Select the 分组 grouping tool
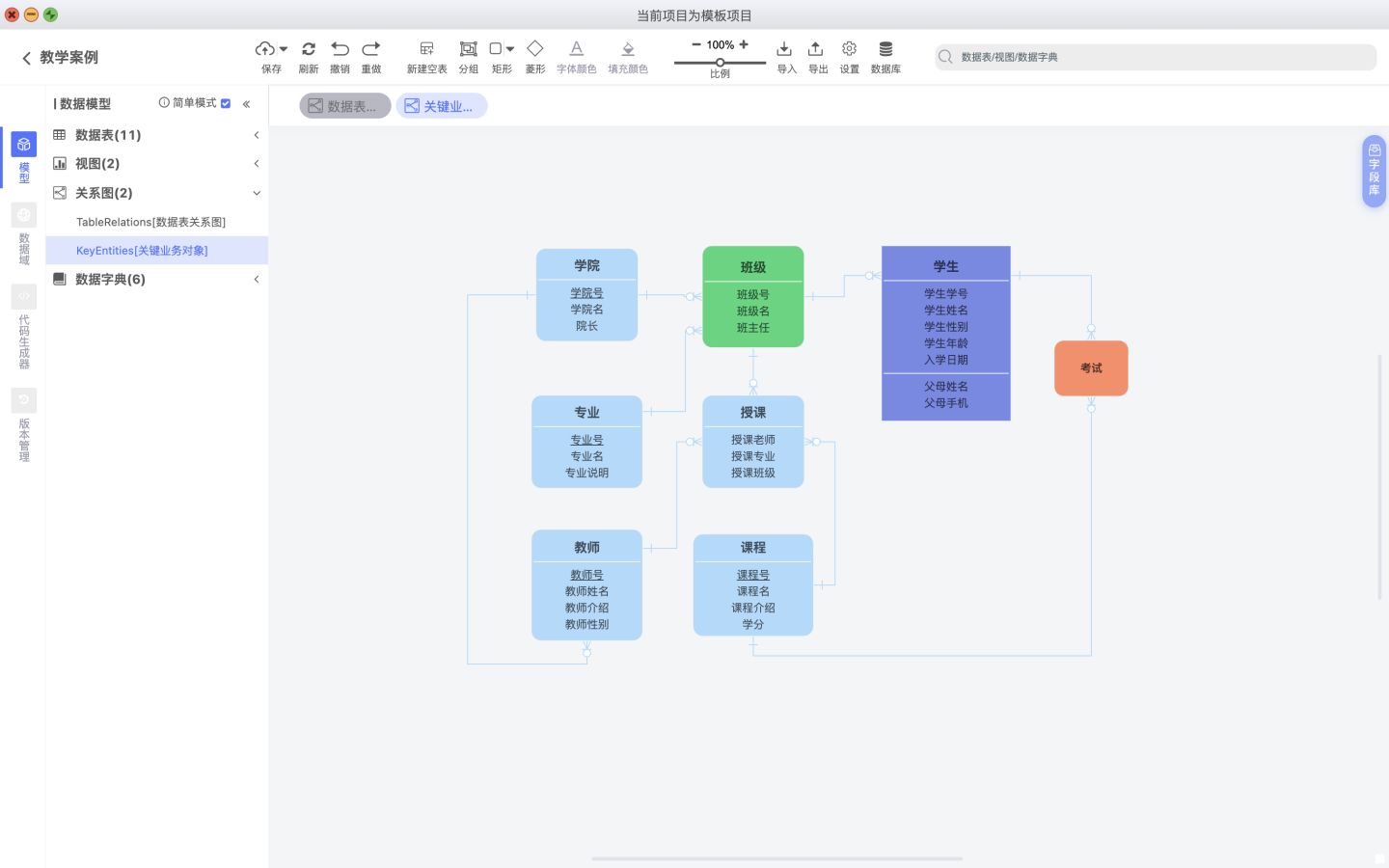This screenshot has width=1389, height=868. [x=468, y=48]
